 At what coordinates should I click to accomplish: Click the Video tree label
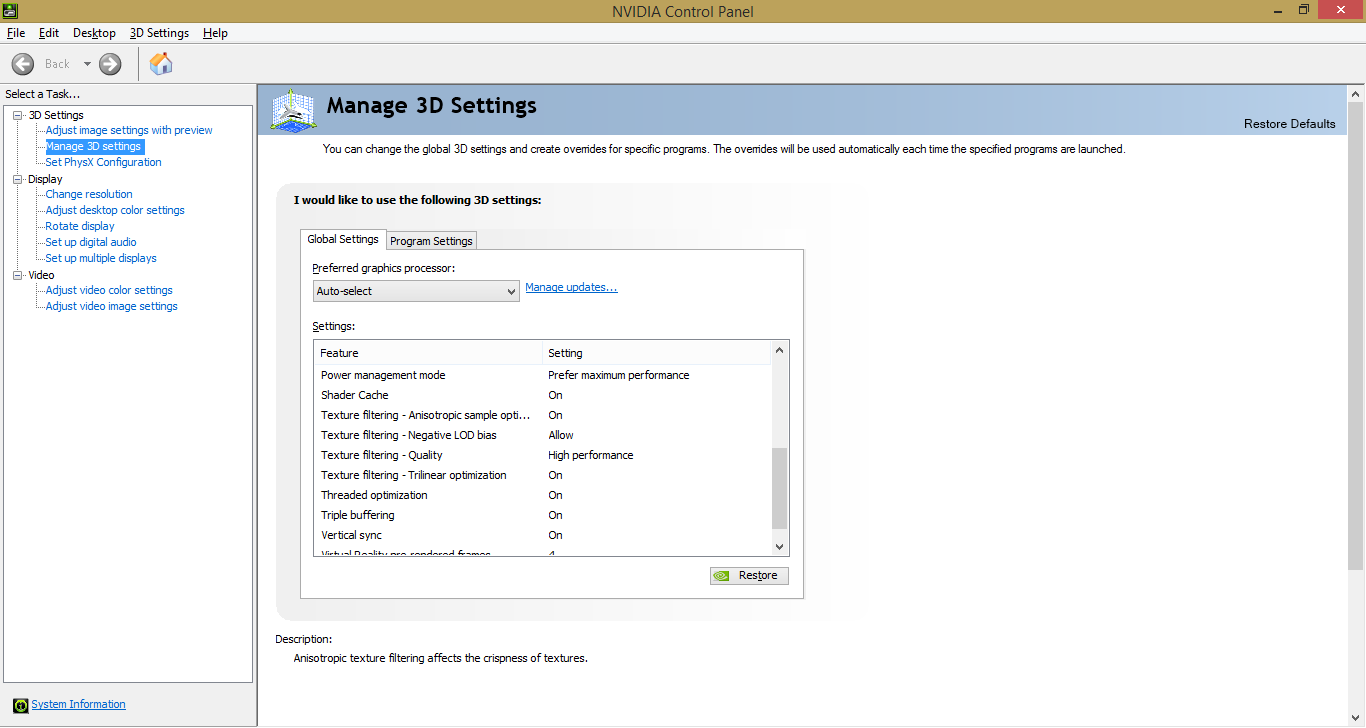click(x=41, y=275)
